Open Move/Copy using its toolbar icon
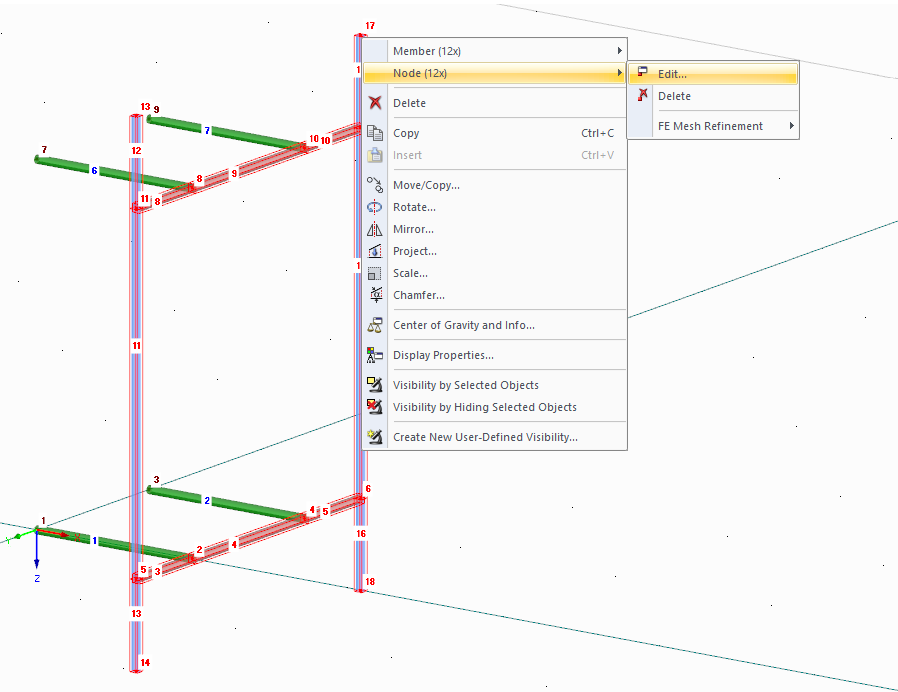The height and width of the screenshot is (692, 898). tap(374, 184)
